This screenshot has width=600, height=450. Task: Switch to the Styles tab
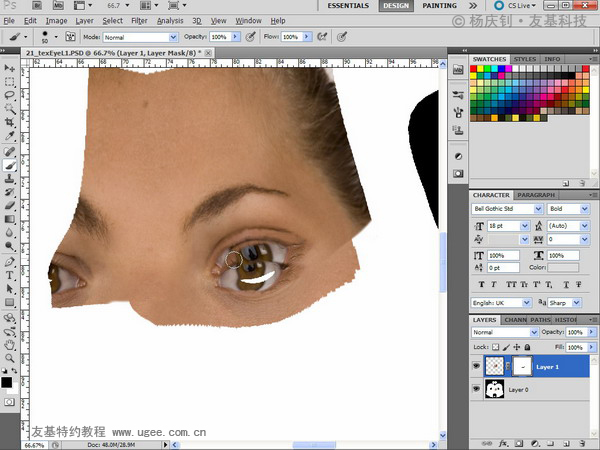(525, 59)
